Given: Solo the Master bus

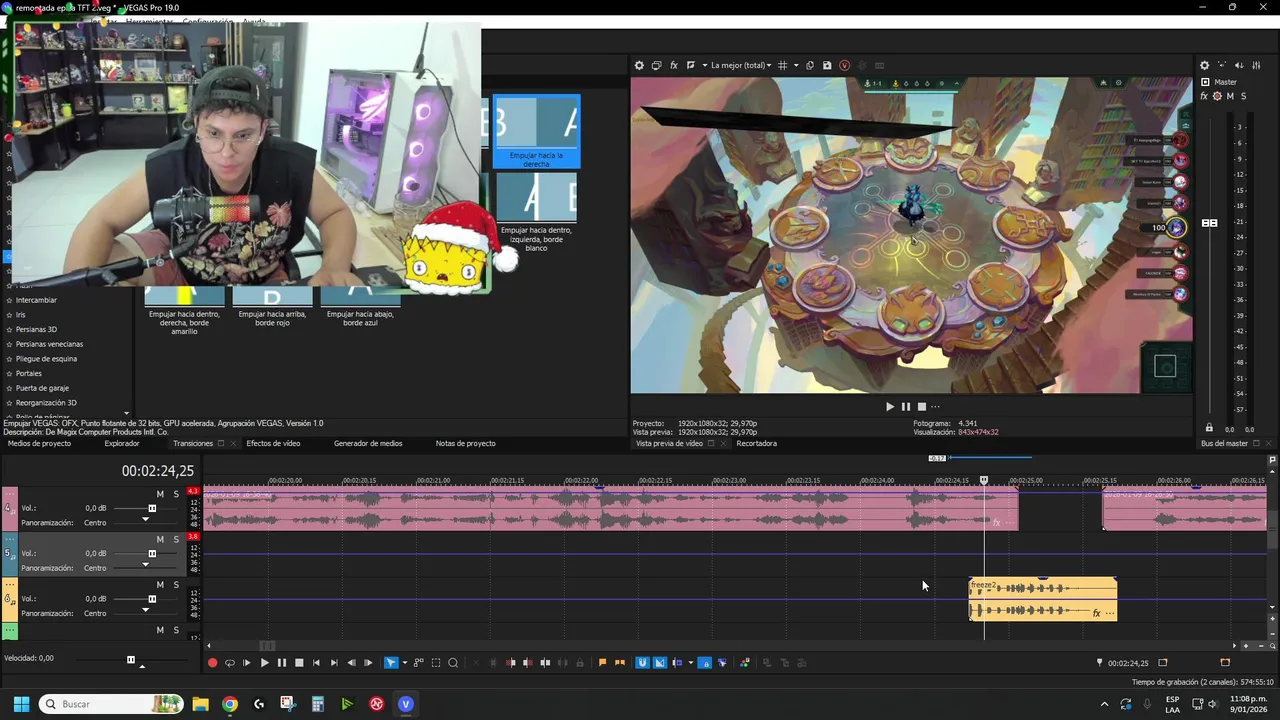Looking at the screenshot, I should 1244,96.
